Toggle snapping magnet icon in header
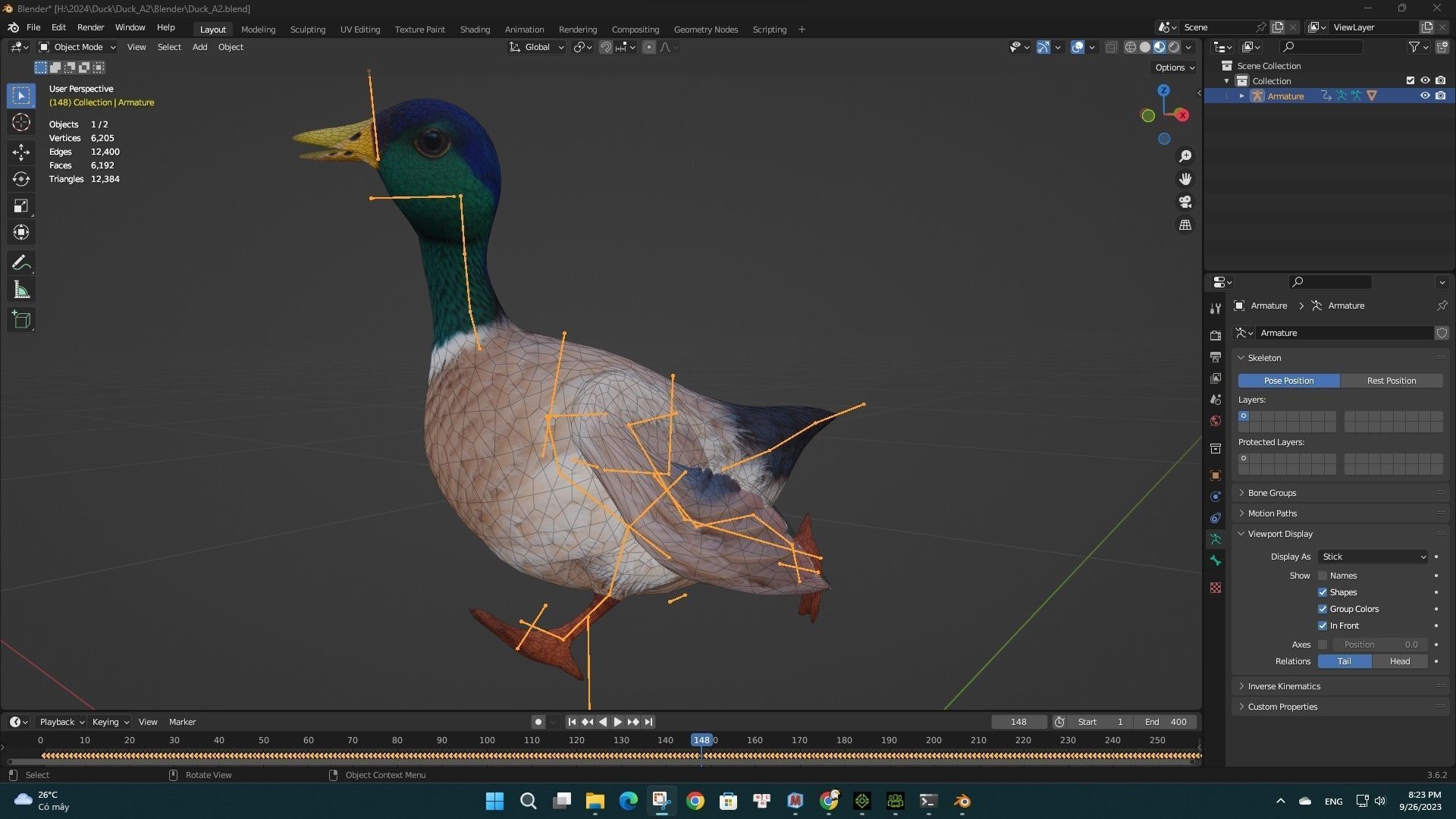This screenshot has width=1456, height=819. point(605,47)
